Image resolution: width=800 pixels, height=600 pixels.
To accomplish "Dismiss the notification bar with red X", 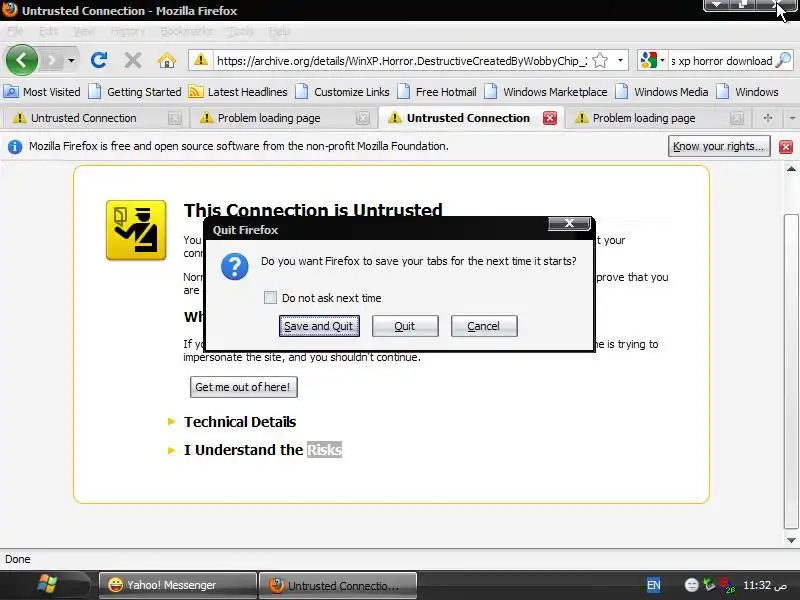I will click(x=786, y=147).
